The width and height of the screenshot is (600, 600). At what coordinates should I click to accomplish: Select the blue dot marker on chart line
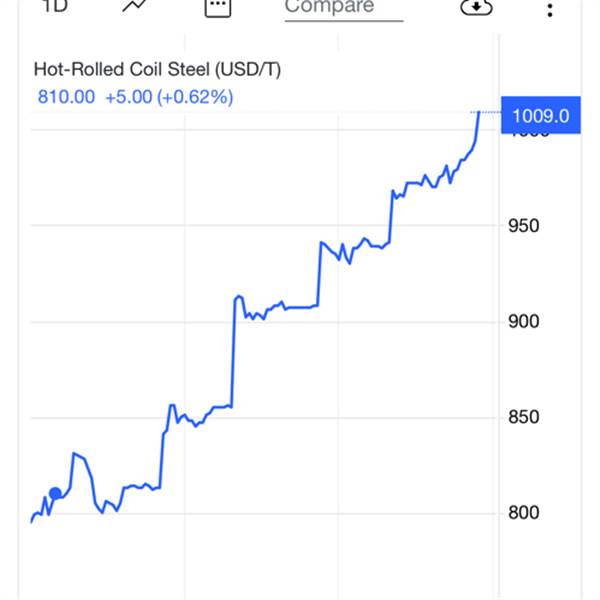click(55, 494)
